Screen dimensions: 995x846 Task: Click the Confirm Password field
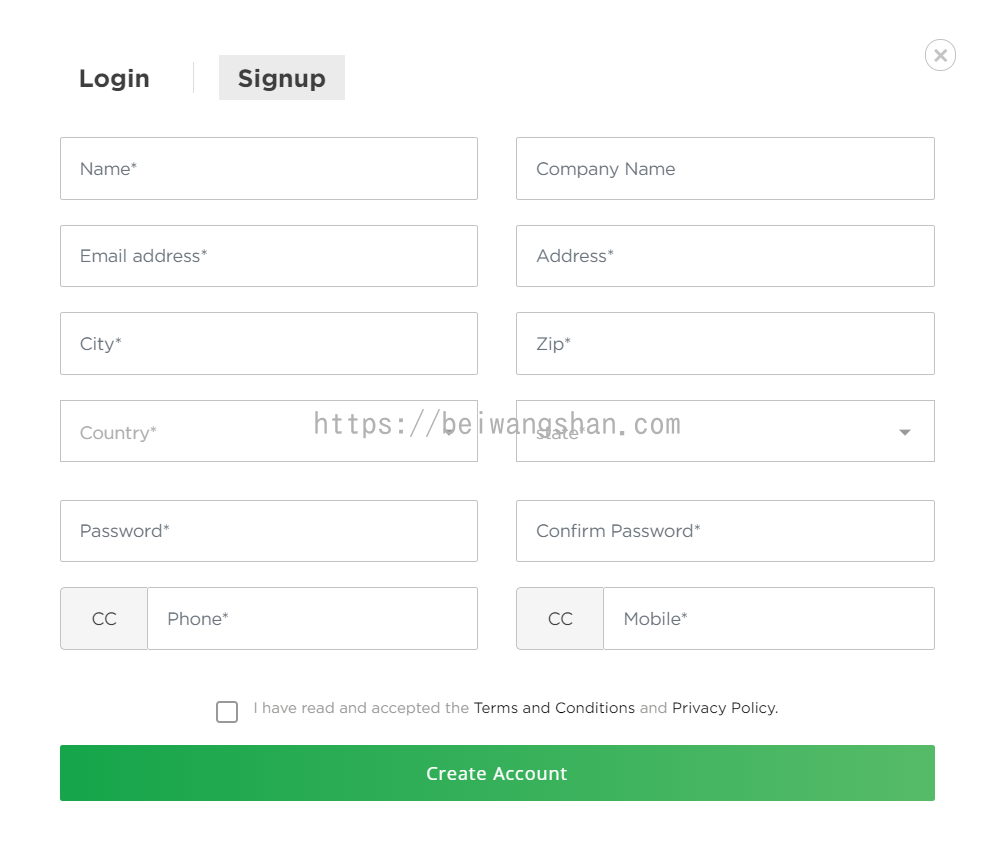[x=725, y=531]
